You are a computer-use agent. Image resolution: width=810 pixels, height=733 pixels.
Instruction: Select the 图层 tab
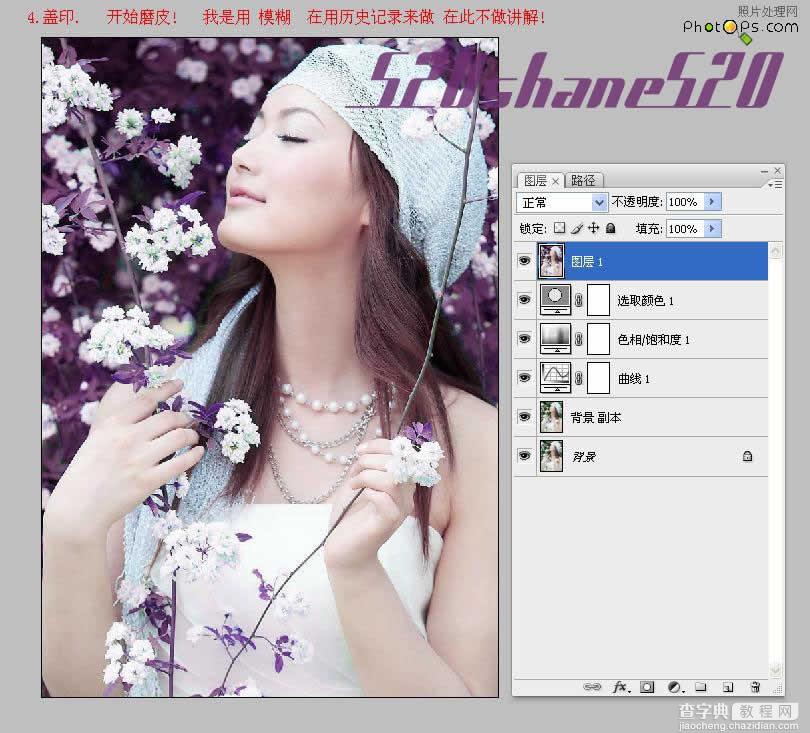(537, 180)
